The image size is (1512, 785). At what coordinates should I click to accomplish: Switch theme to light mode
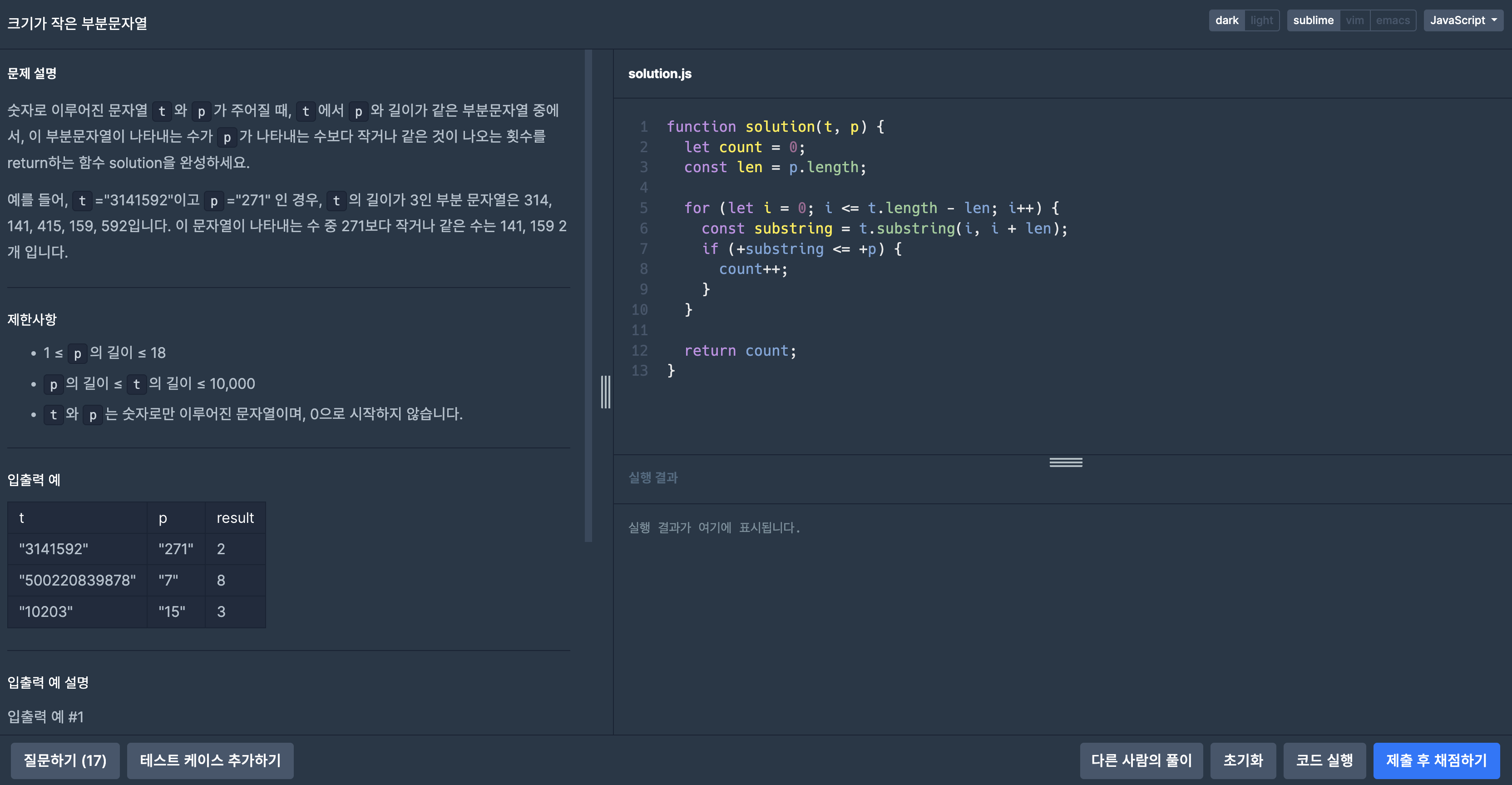coord(1261,20)
